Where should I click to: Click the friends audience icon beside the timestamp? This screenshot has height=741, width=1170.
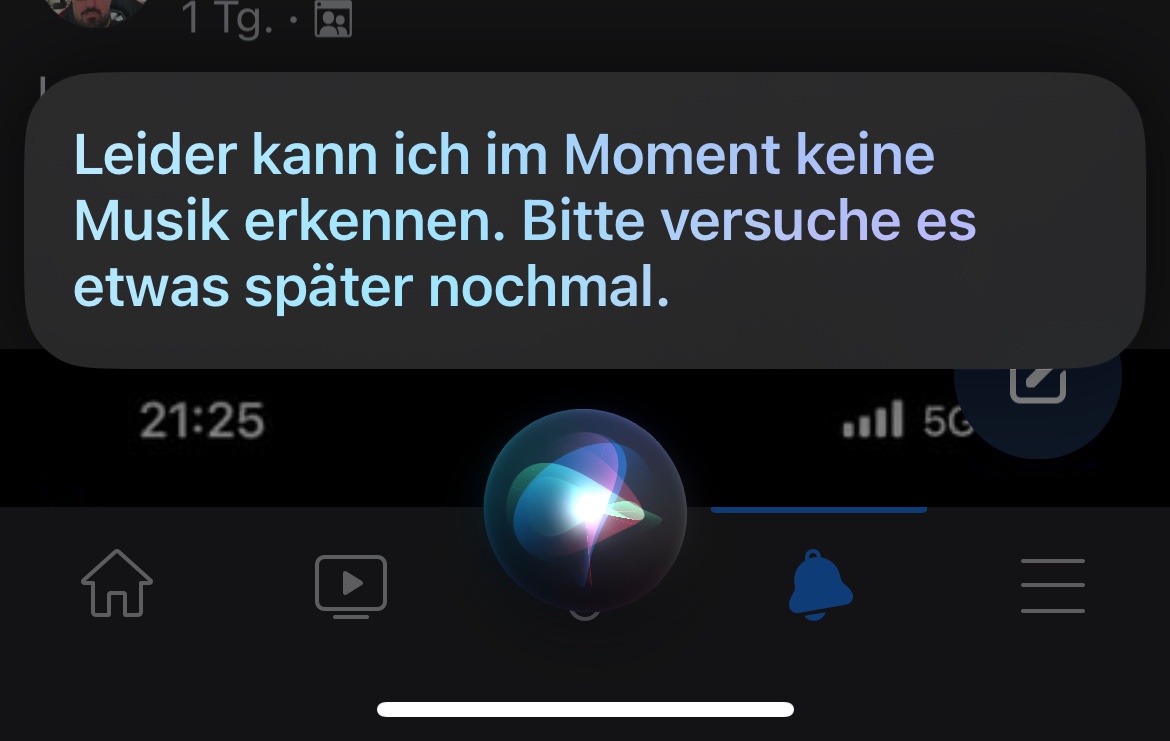(x=333, y=19)
